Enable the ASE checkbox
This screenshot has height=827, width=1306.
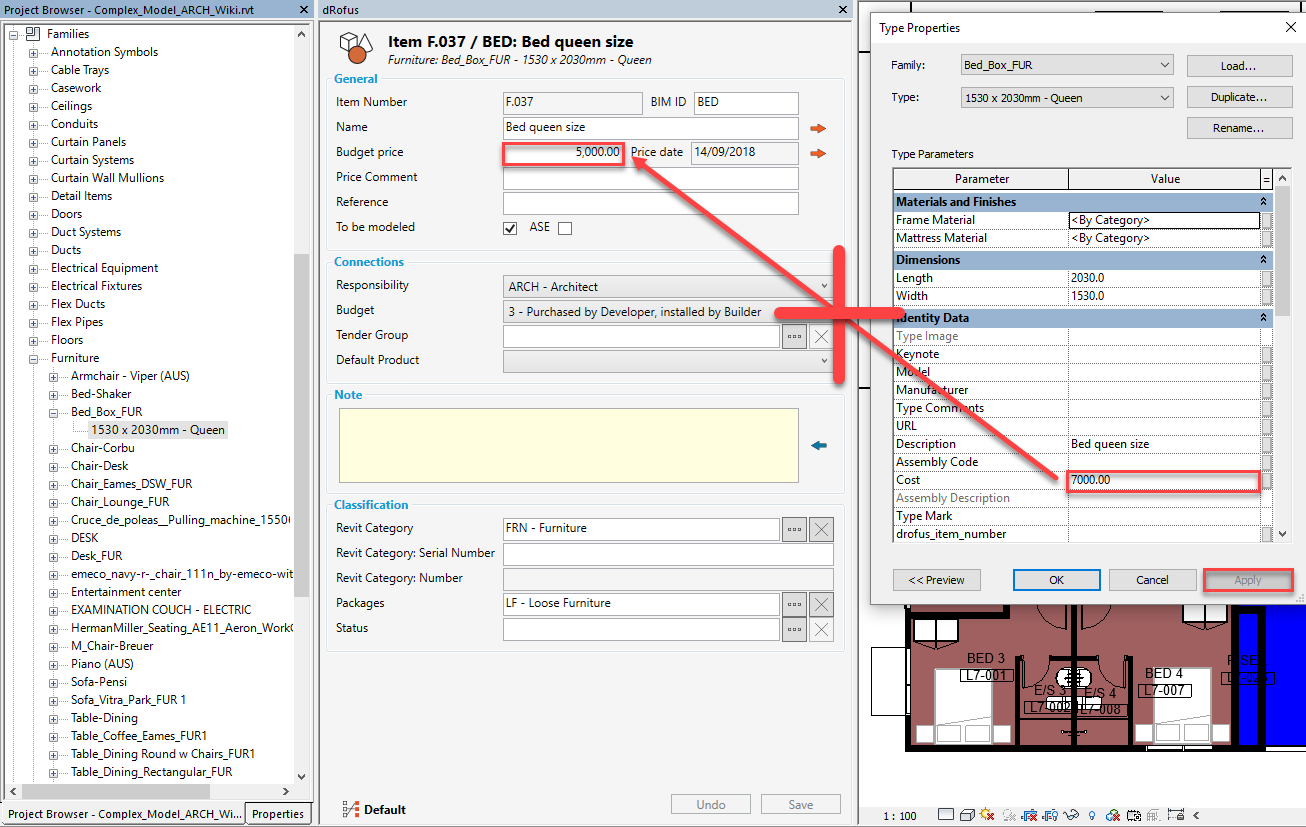tap(565, 228)
